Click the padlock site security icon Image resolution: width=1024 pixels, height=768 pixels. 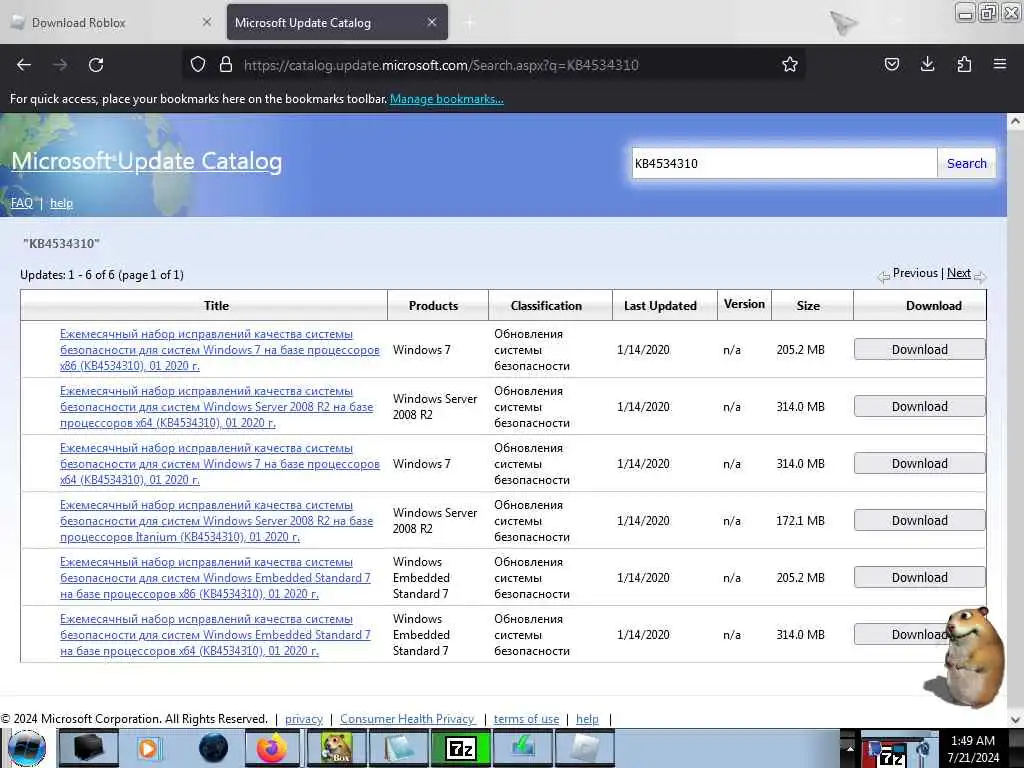pyautogui.click(x=226, y=64)
